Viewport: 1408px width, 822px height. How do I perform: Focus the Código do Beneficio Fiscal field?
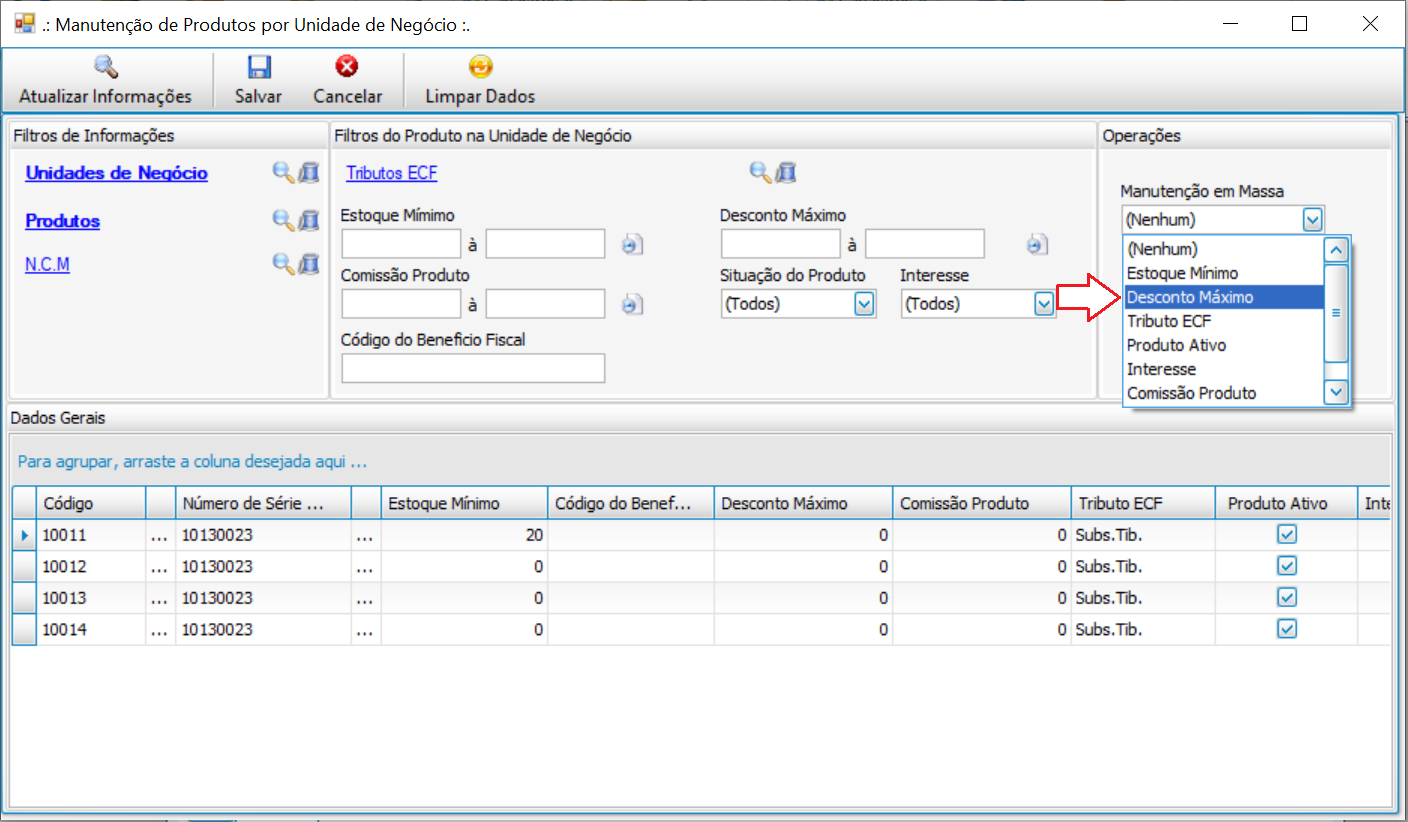474,368
